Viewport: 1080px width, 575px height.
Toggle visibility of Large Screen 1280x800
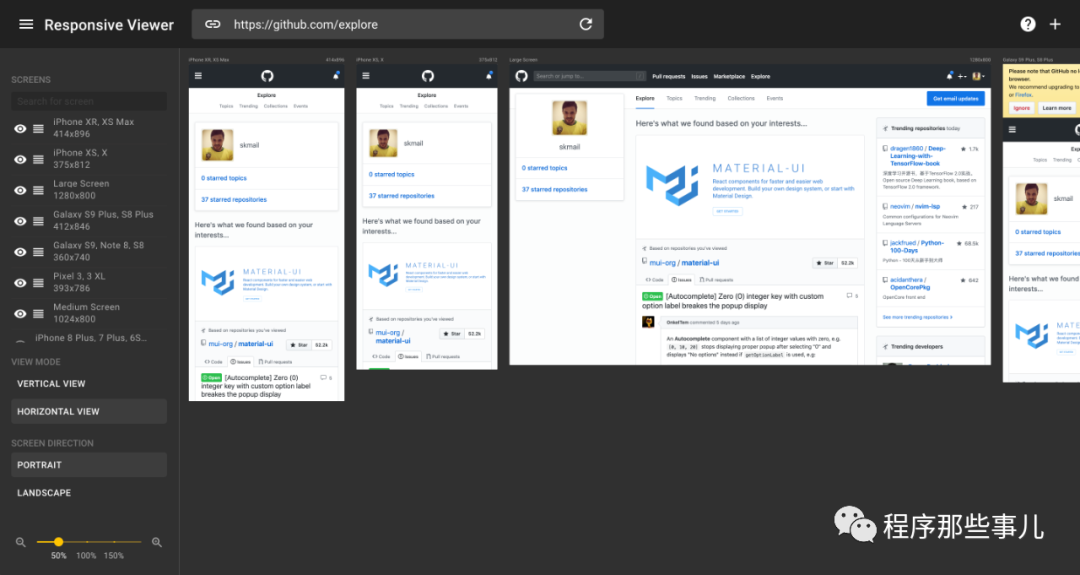pyautogui.click(x=21, y=191)
